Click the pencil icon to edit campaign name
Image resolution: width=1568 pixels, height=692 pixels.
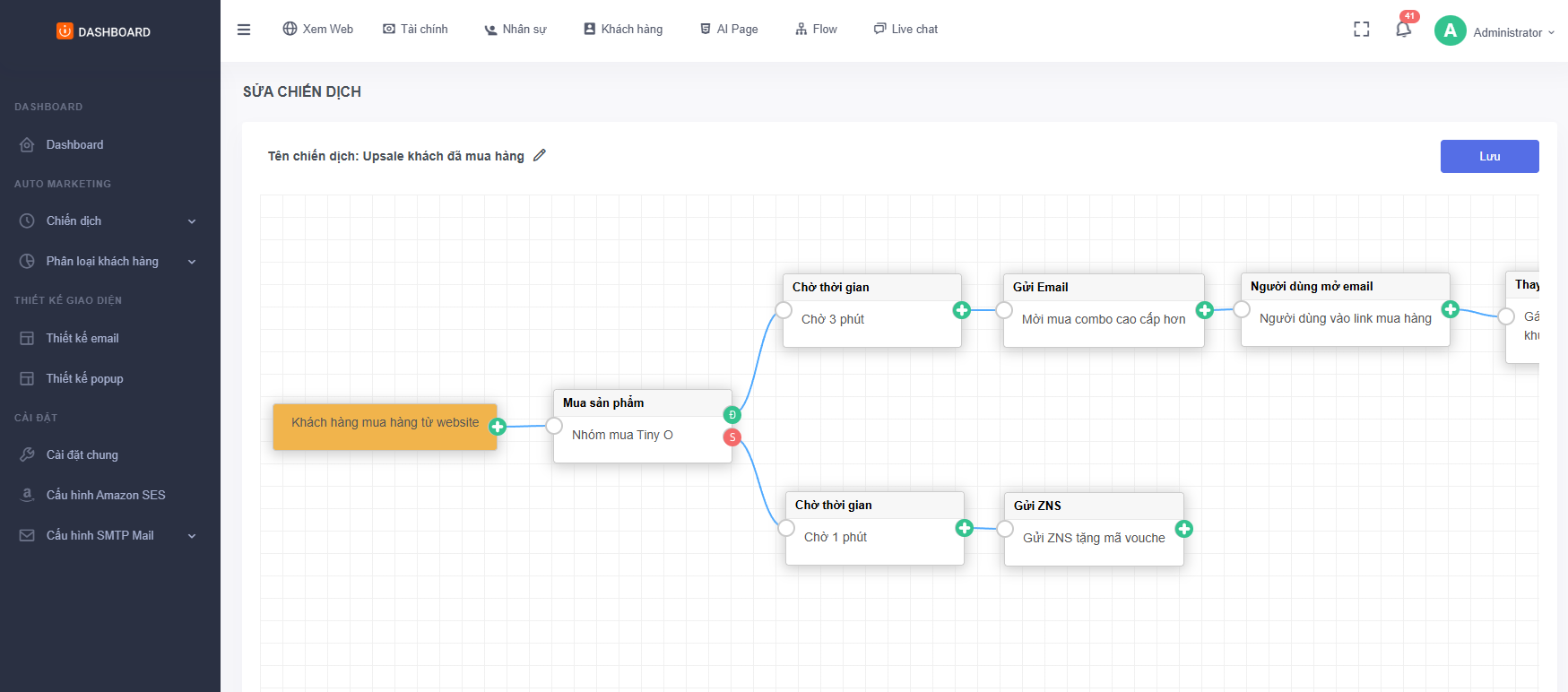tap(540, 155)
